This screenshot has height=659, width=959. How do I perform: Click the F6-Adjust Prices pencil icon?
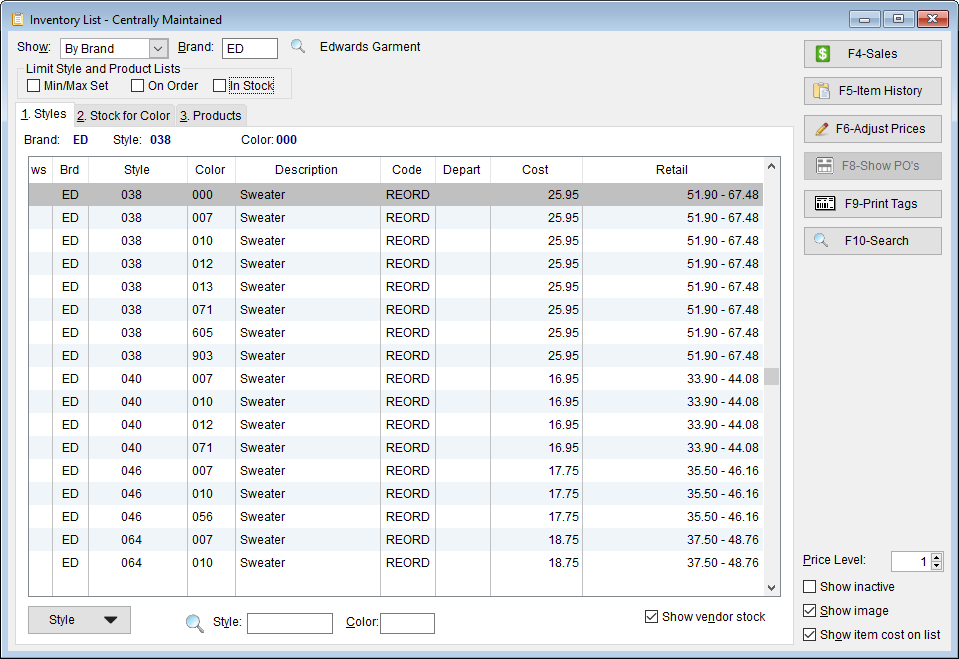point(823,128)
